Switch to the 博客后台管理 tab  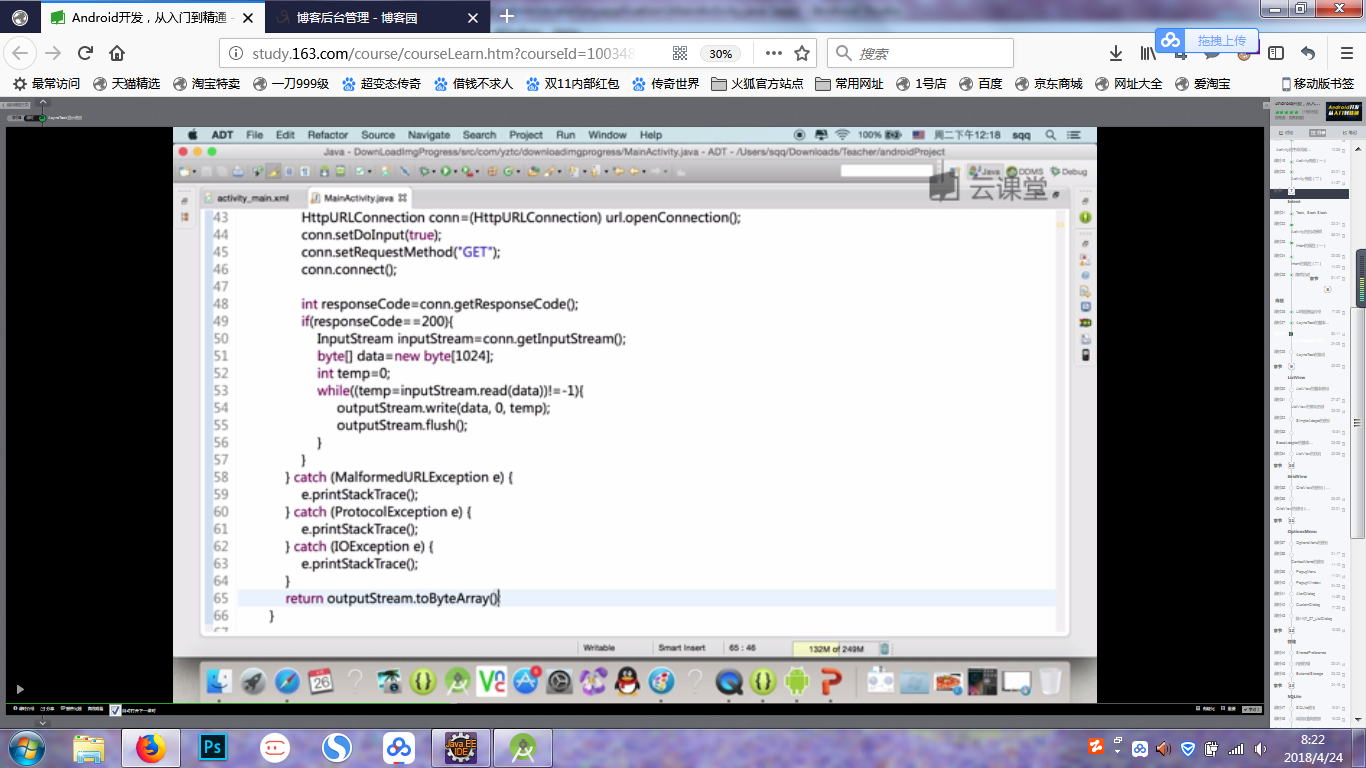tap(370, 16)
